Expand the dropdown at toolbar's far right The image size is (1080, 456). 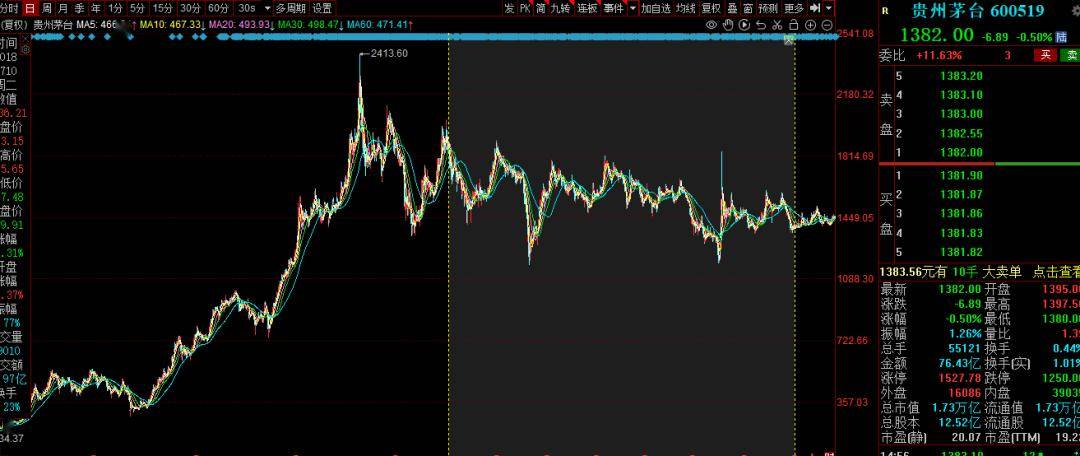(829, 8)
